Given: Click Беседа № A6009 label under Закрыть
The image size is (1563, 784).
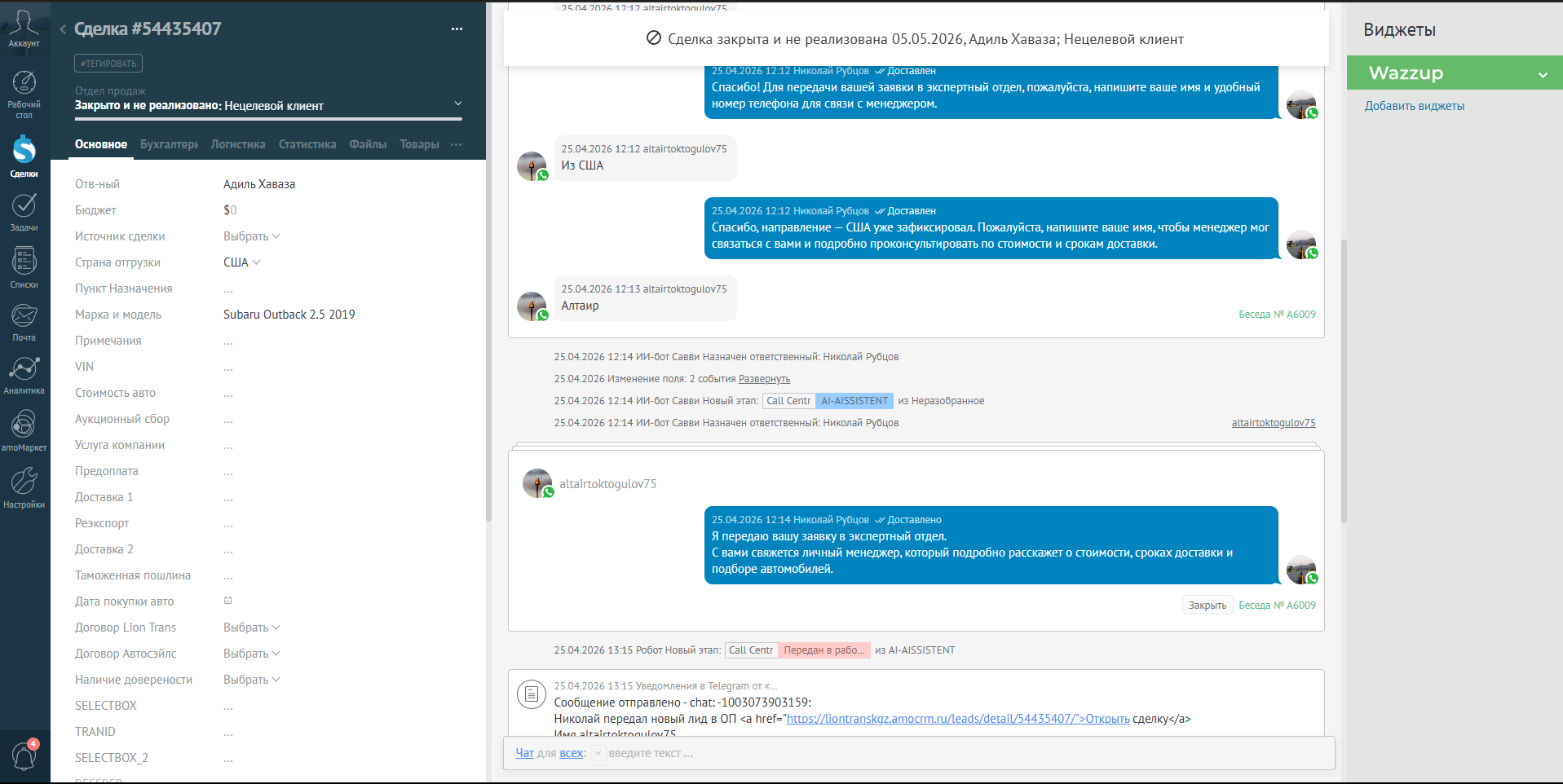Looking at the screenshot, I should click(1277, 606).
